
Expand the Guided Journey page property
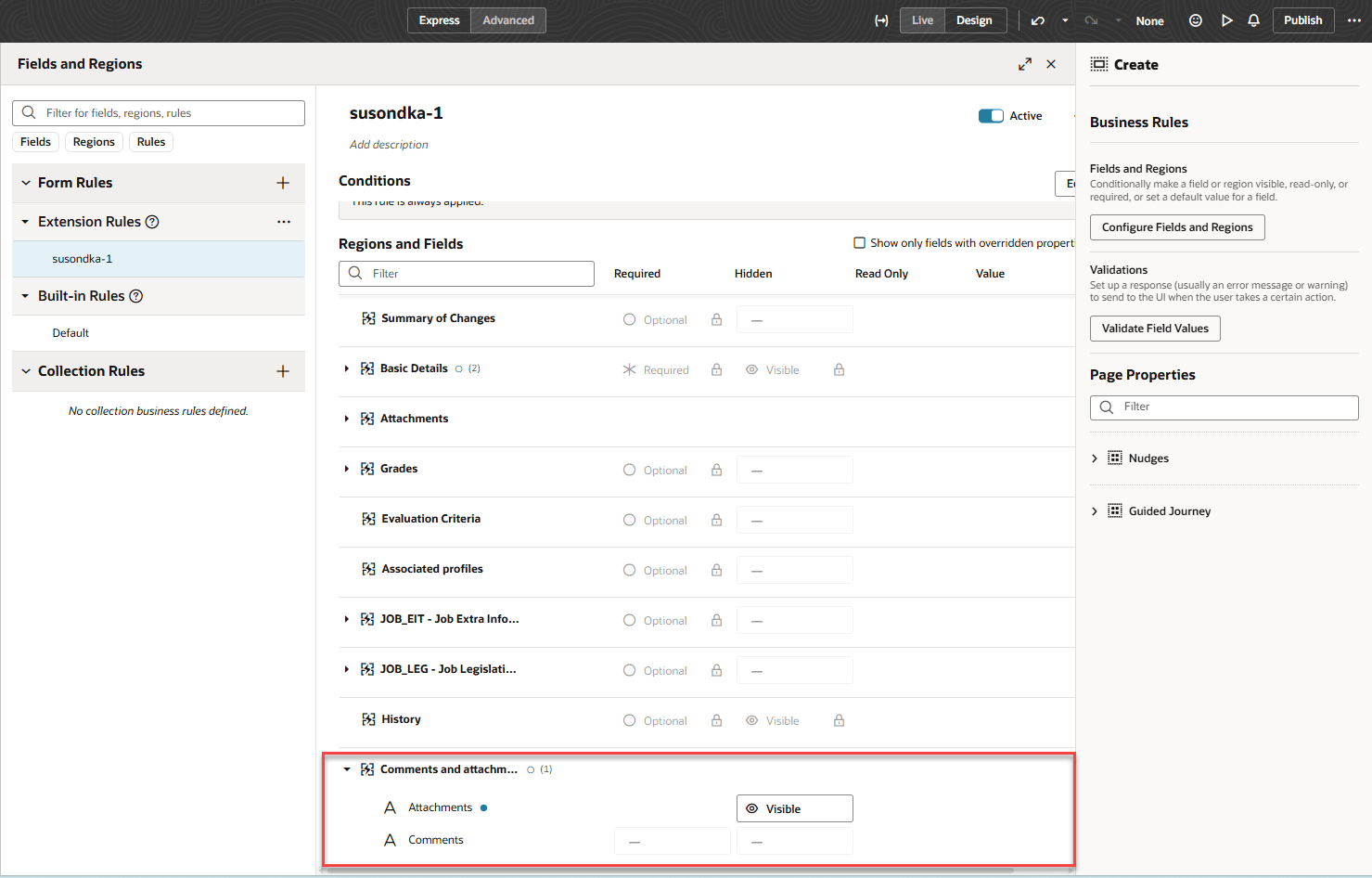pos(1095,511)
